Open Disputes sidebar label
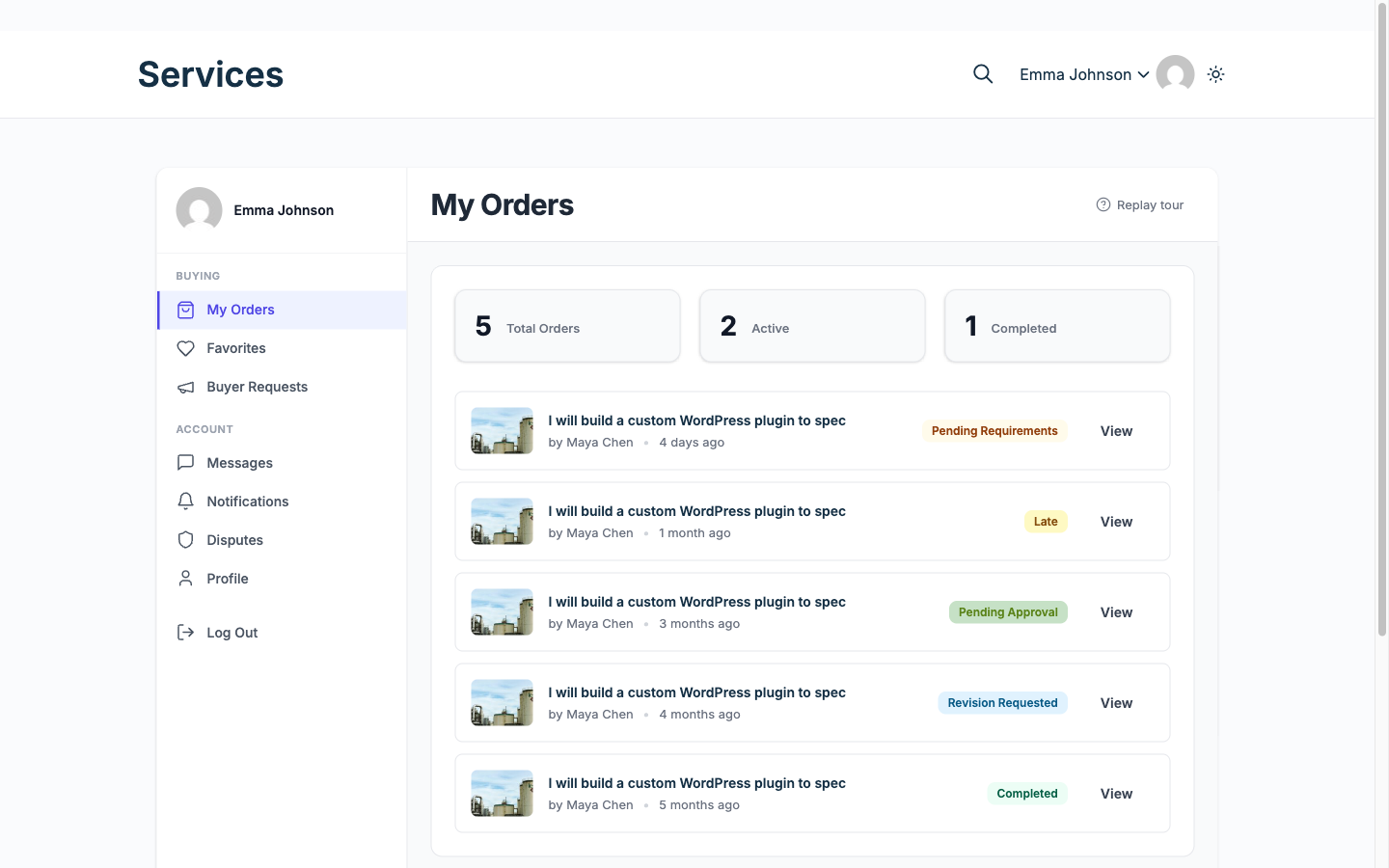1389x868 pixels. (x=234, y=540)
